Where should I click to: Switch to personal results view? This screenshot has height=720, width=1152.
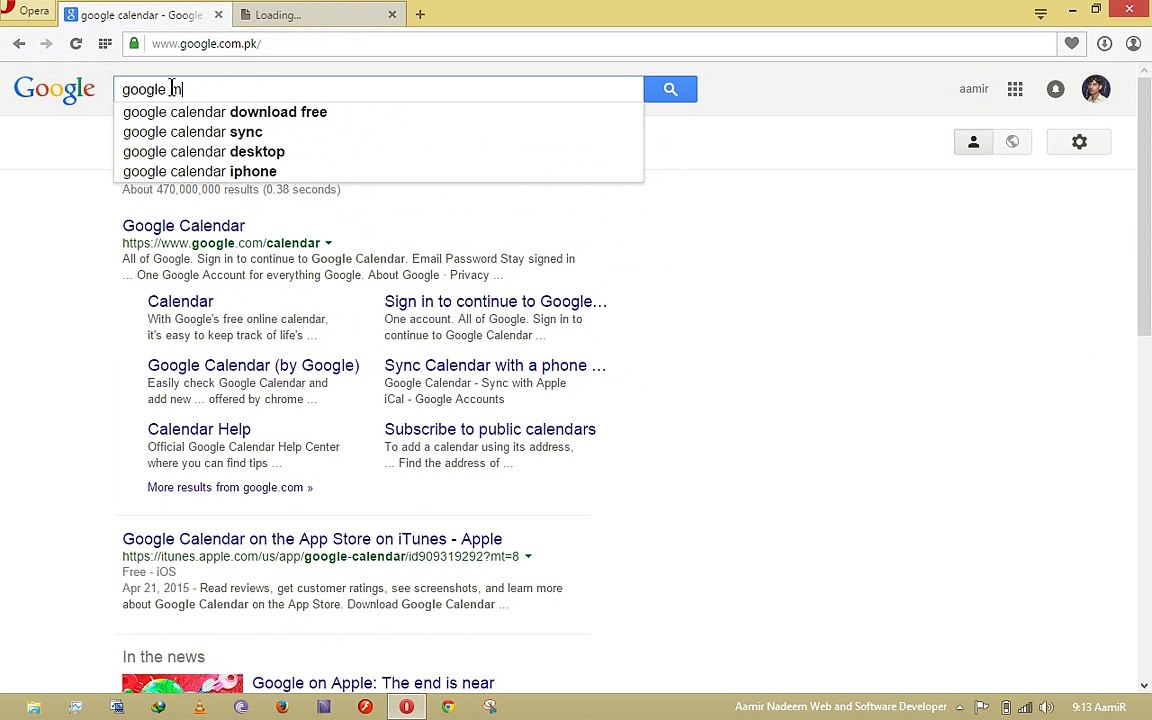(973, 142)
